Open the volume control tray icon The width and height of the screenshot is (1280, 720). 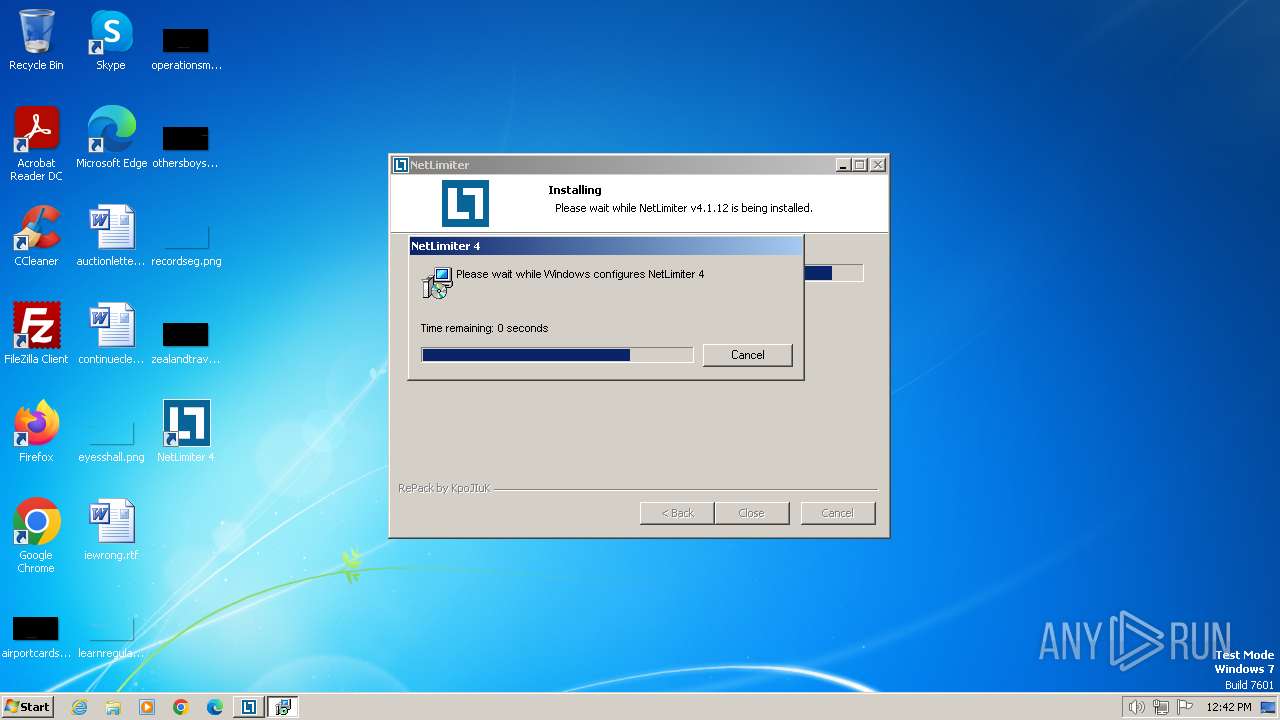pos(1137,707)
